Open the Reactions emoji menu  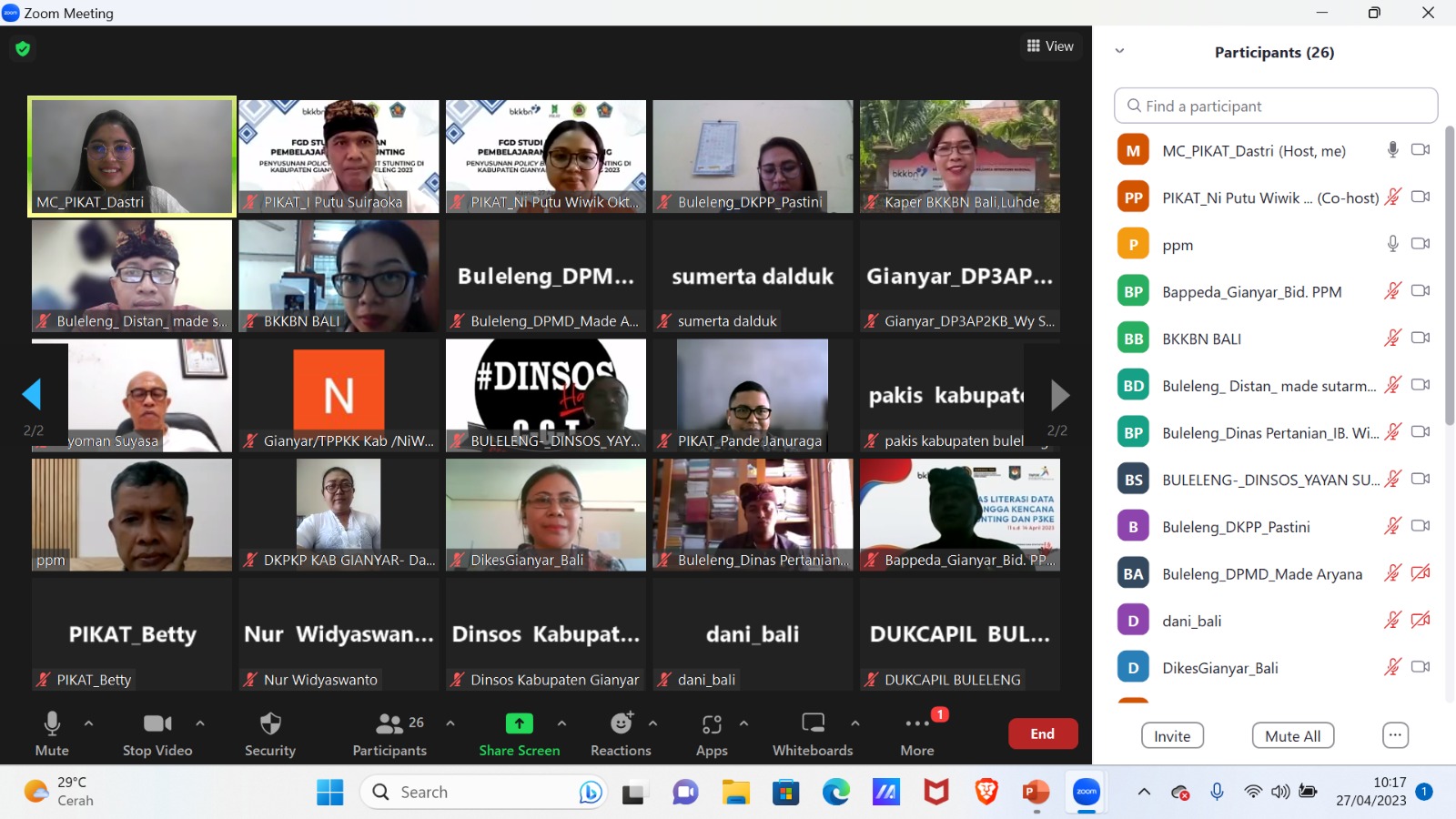622,724
